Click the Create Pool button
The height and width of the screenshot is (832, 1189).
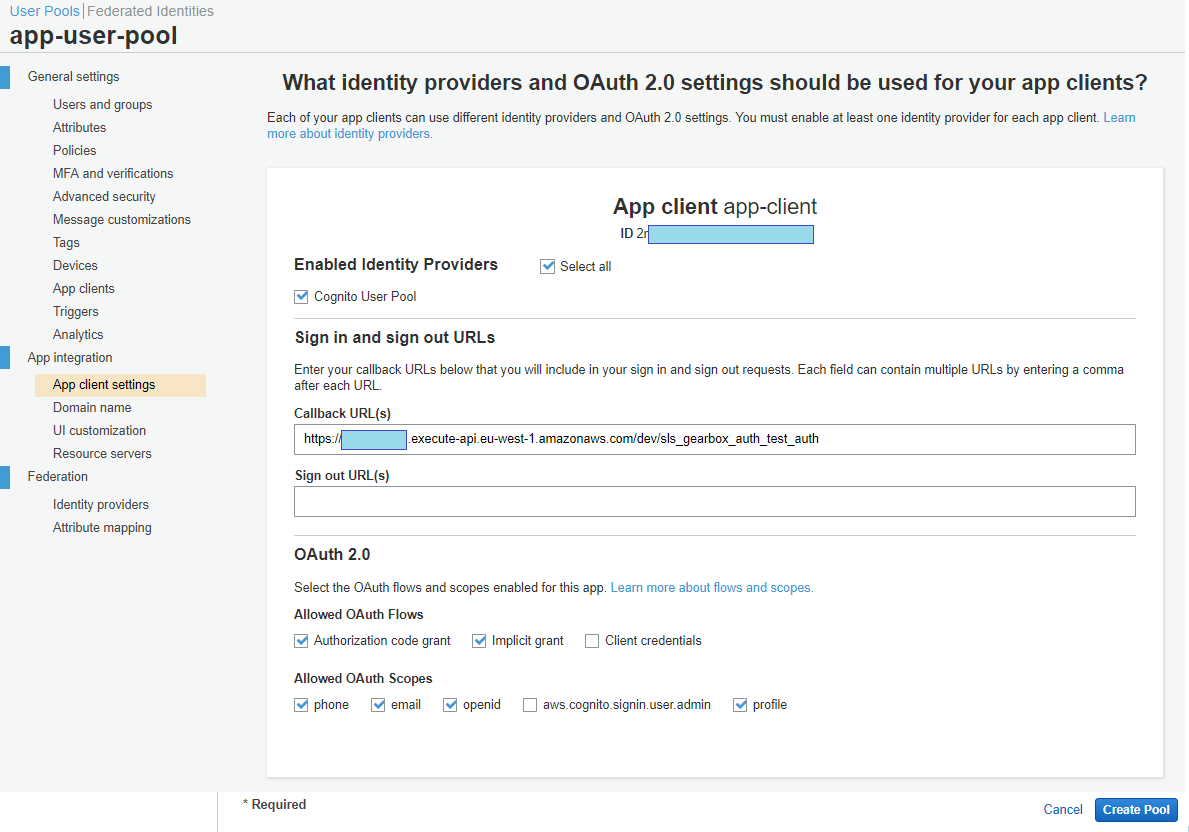1136,810
